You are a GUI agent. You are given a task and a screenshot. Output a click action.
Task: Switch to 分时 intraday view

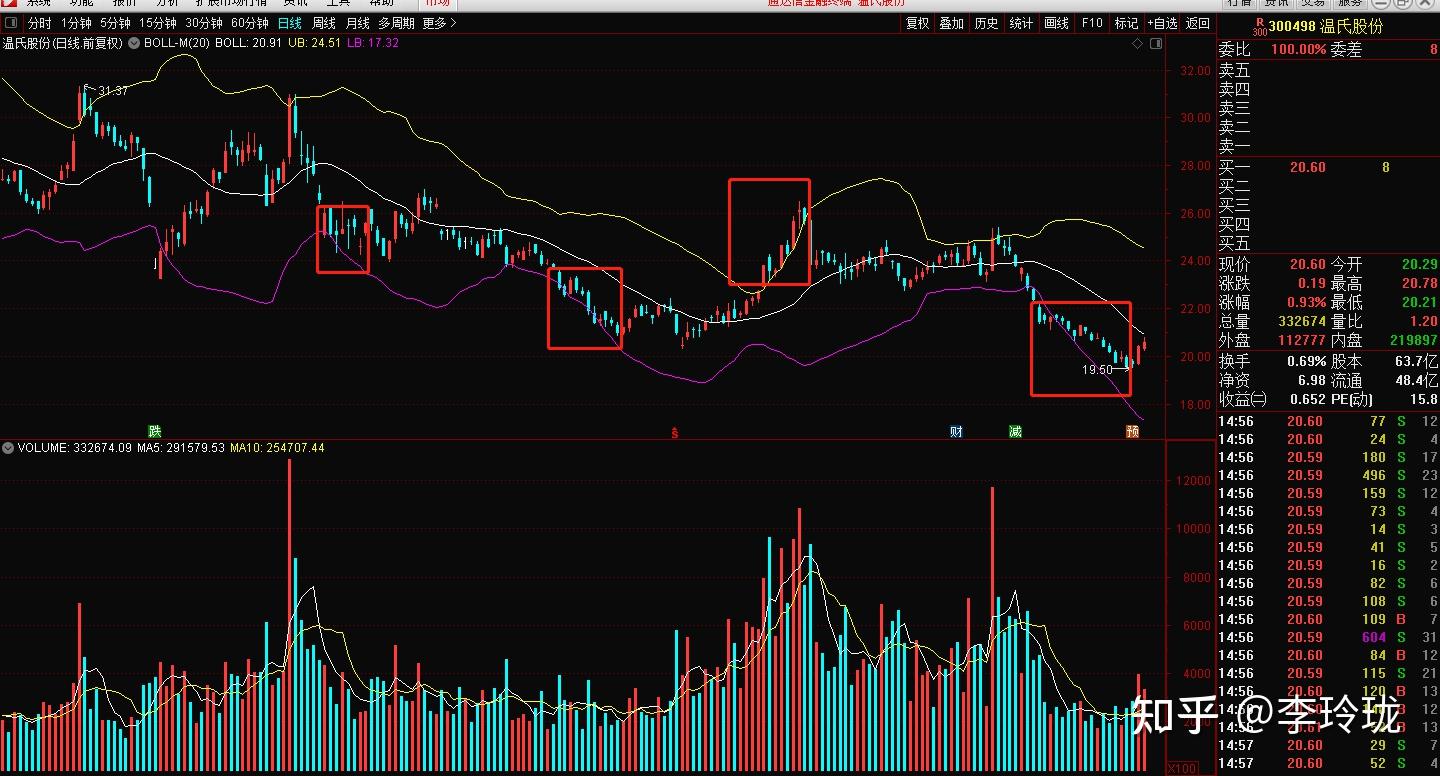pos(39,23)
